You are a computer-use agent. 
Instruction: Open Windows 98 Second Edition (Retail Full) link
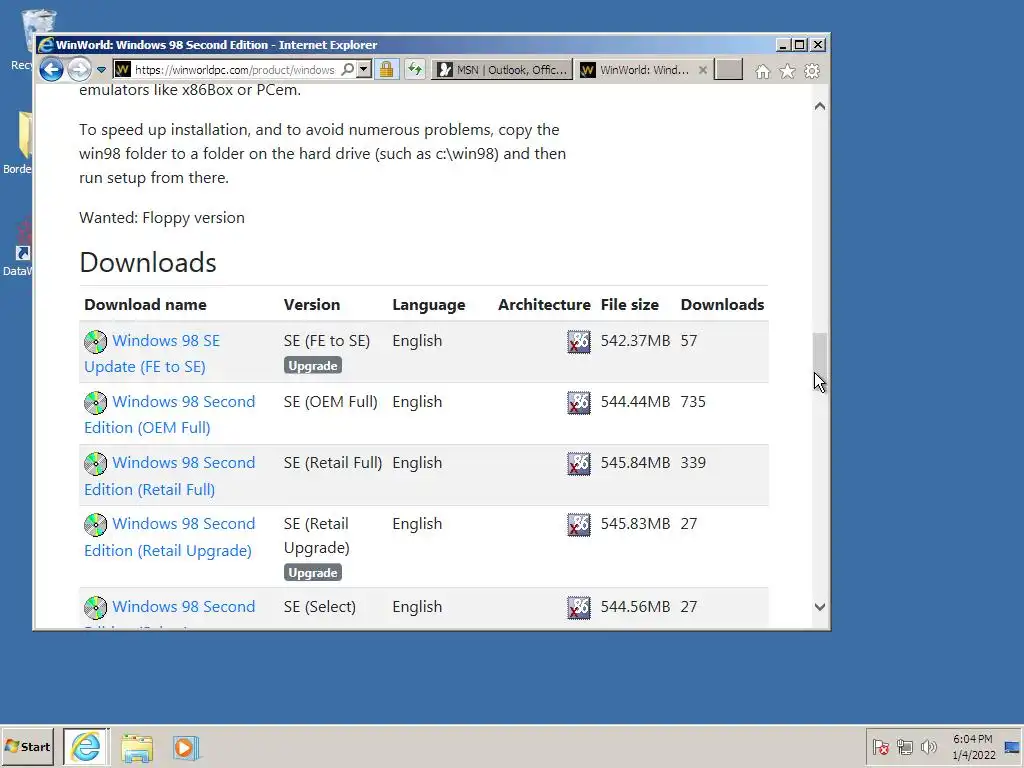(170, 475)
